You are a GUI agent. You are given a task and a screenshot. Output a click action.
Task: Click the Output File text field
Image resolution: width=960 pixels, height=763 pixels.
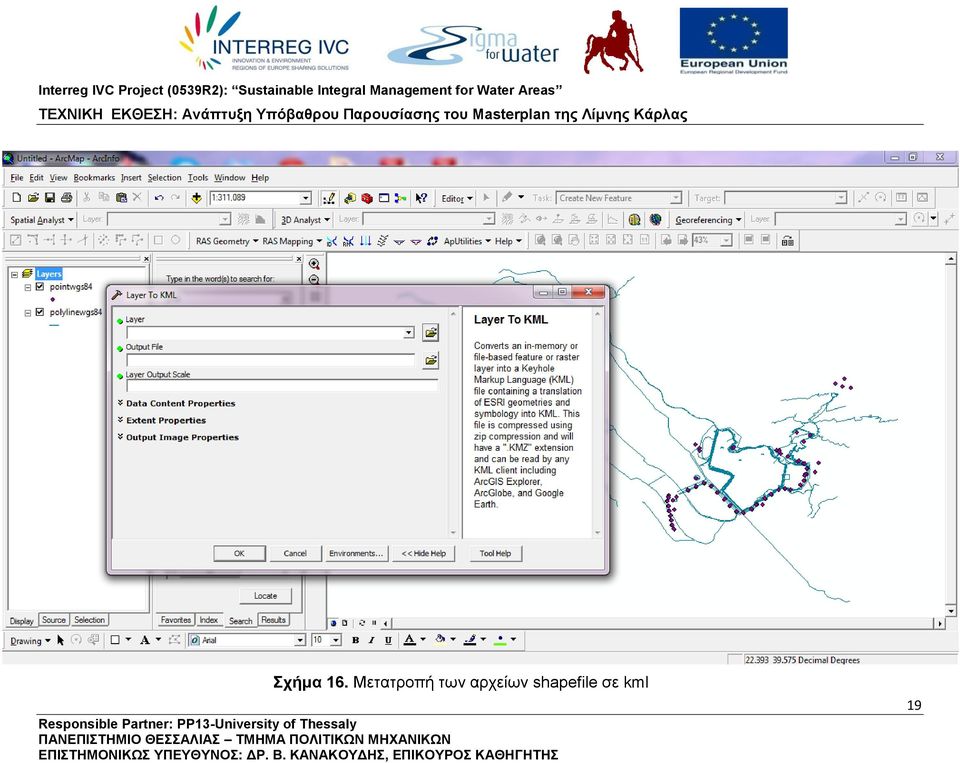[271, 360]
